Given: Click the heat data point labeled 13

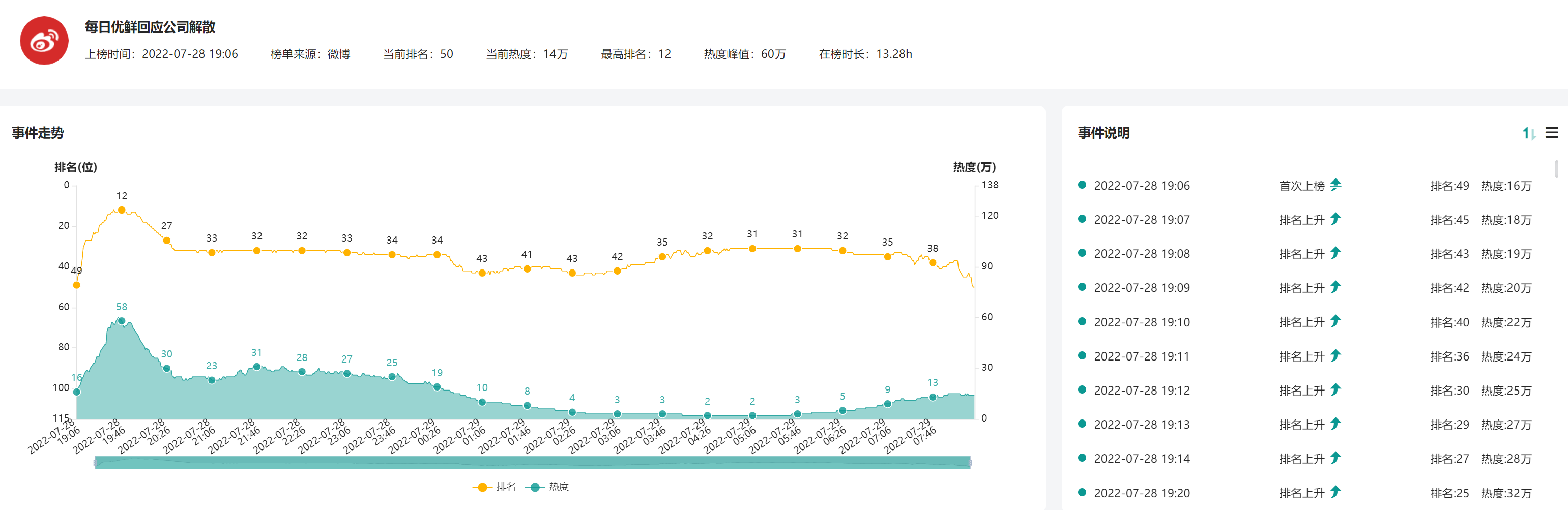Looking at the screenshot, I should pos(933,397).
